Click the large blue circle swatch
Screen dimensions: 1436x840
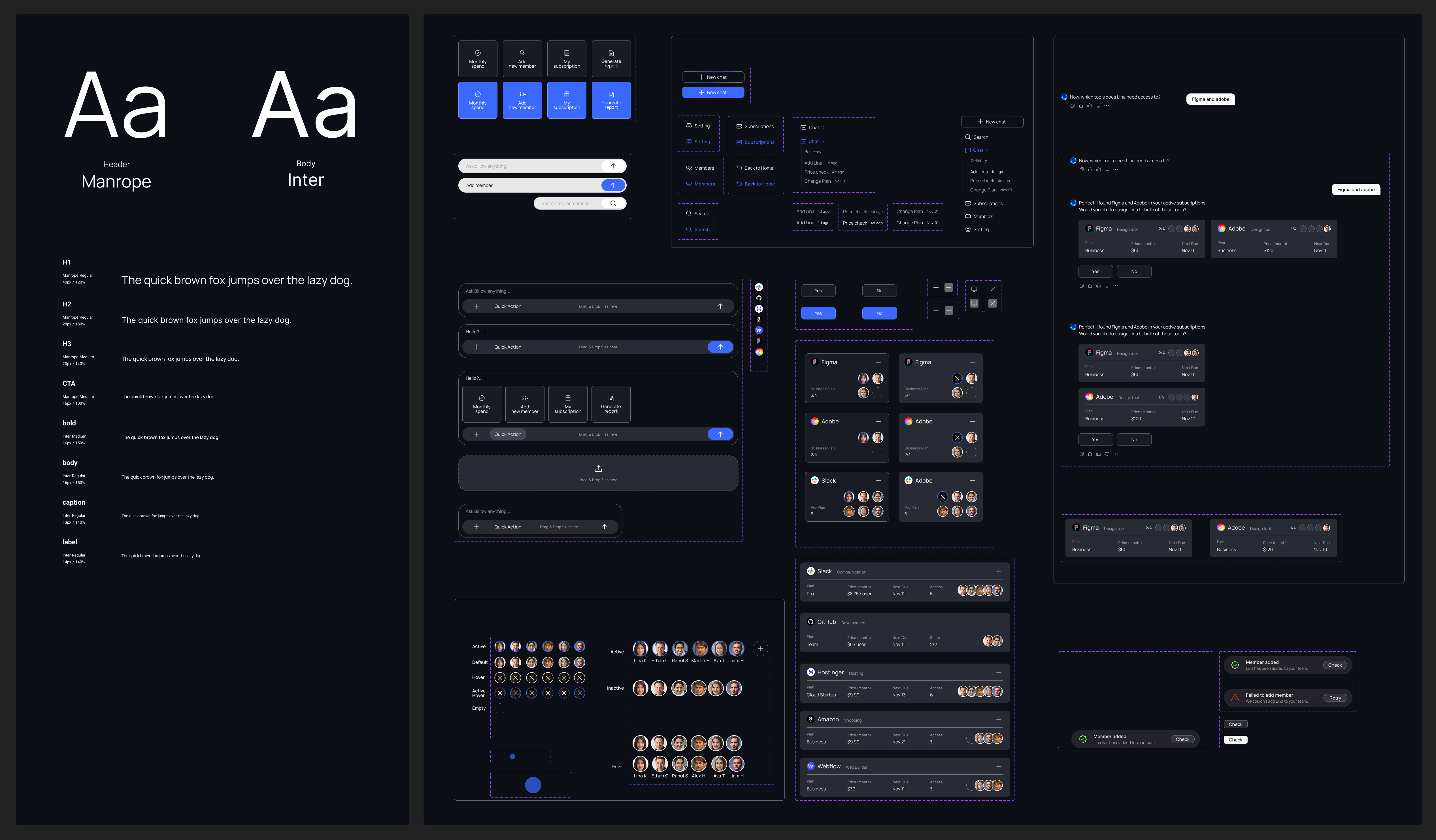click(533, 785)
